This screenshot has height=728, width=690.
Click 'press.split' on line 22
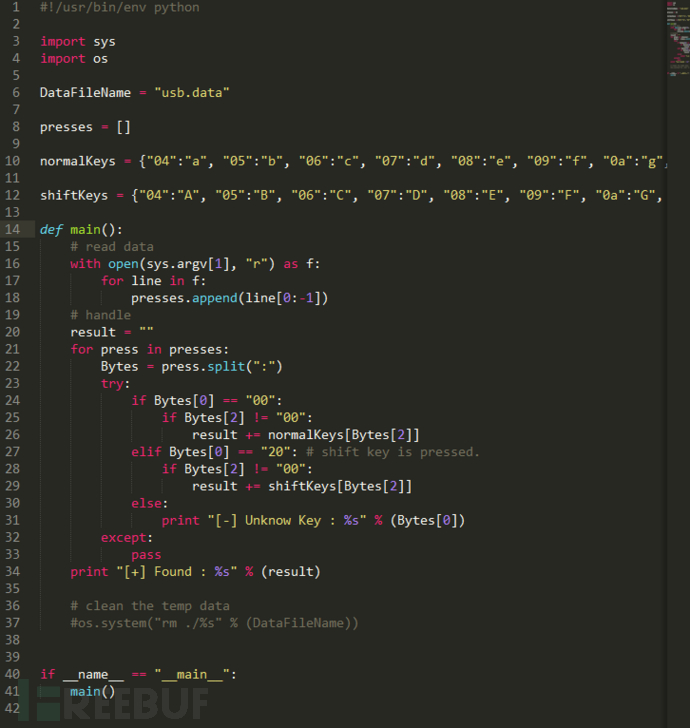point(203,367)
